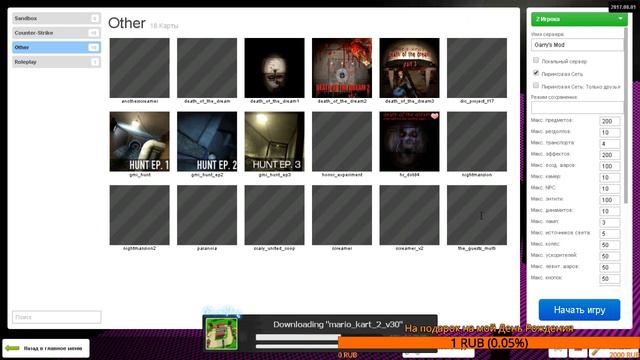Select the Hunt Ep. 2 map
Screen dimensions: 640x360
point(207,141)
